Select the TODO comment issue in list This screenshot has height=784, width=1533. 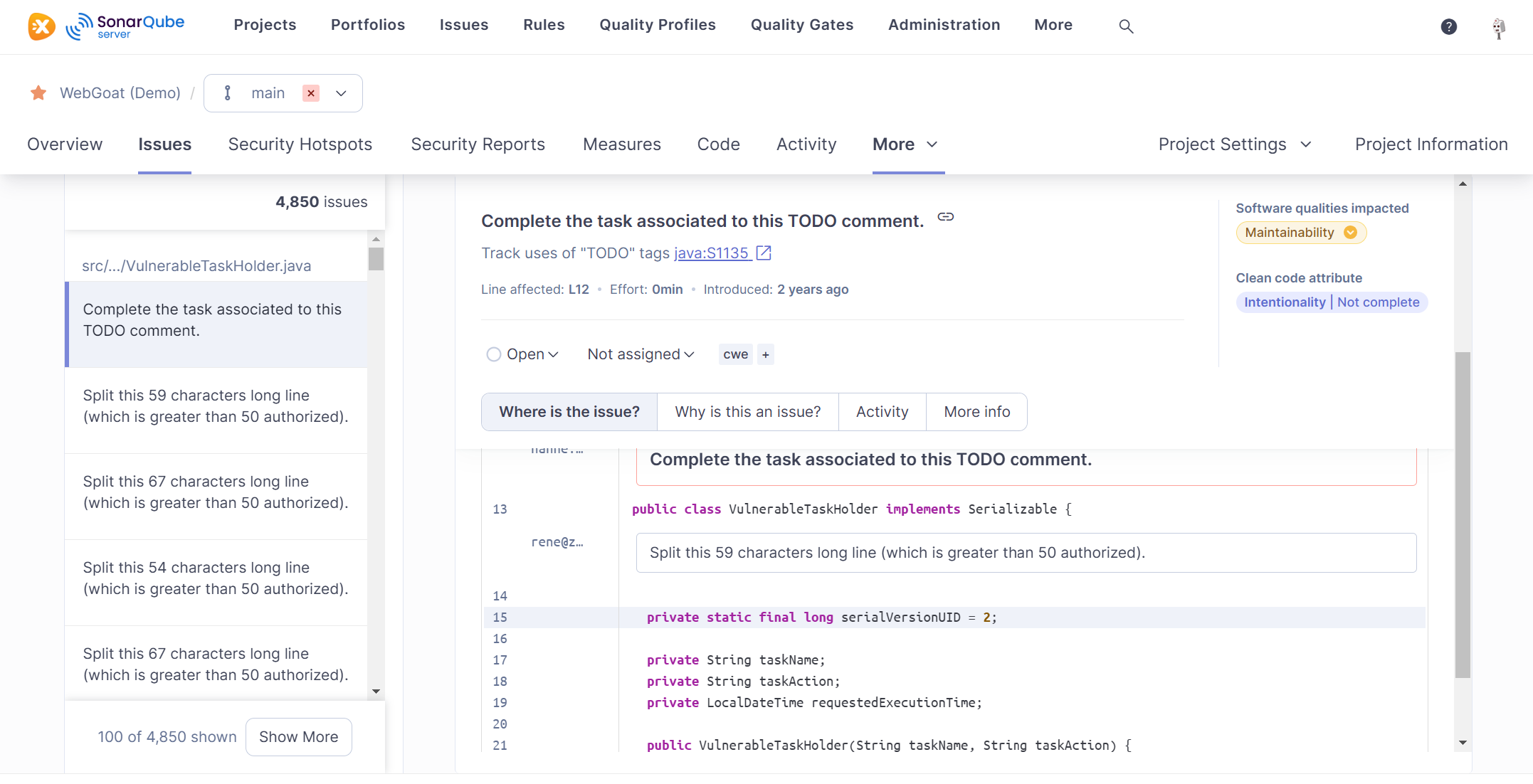click(x=216, y=324)
